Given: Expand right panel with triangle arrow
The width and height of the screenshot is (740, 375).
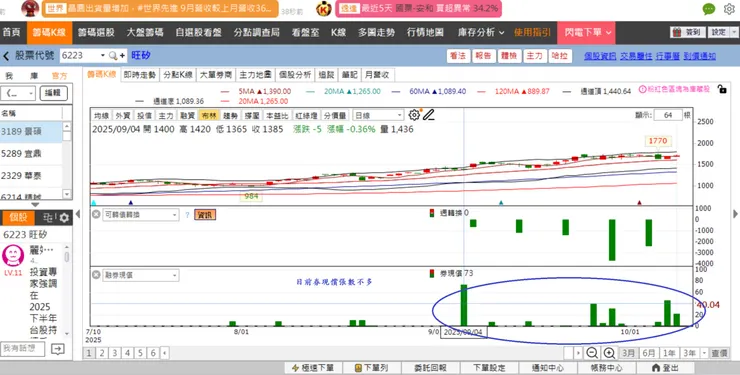Looking at the screenshot, I should [x=735, y=214].
